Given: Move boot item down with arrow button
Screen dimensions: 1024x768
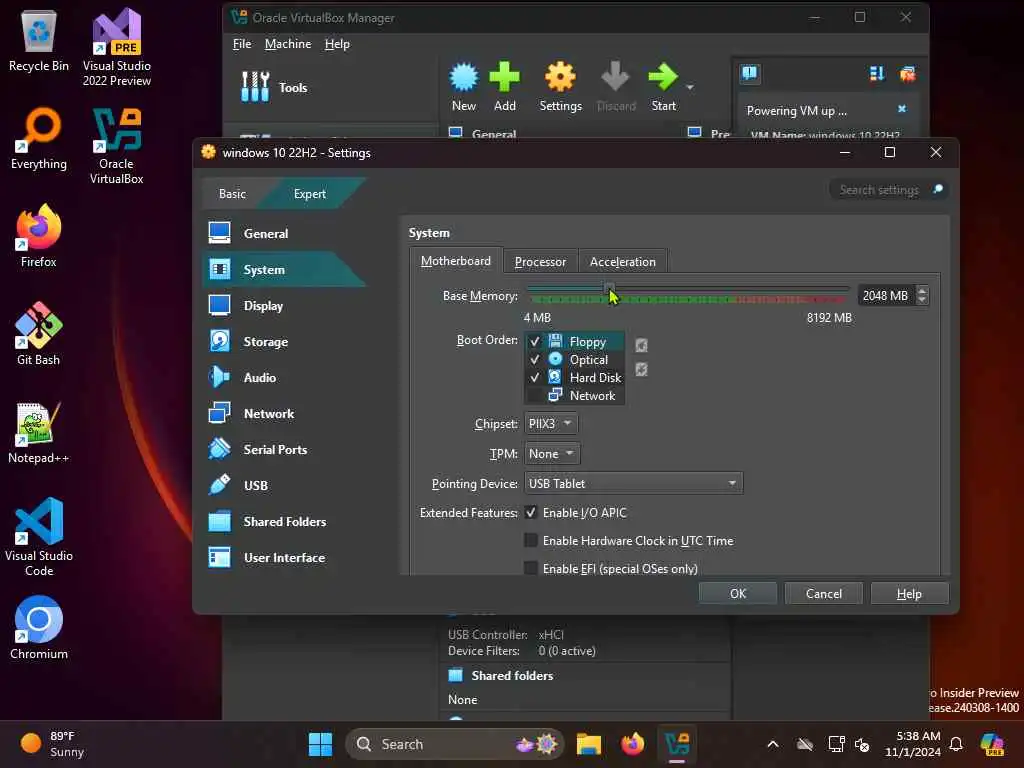Looking at the screenshot, I should click(x=641, y=370).
